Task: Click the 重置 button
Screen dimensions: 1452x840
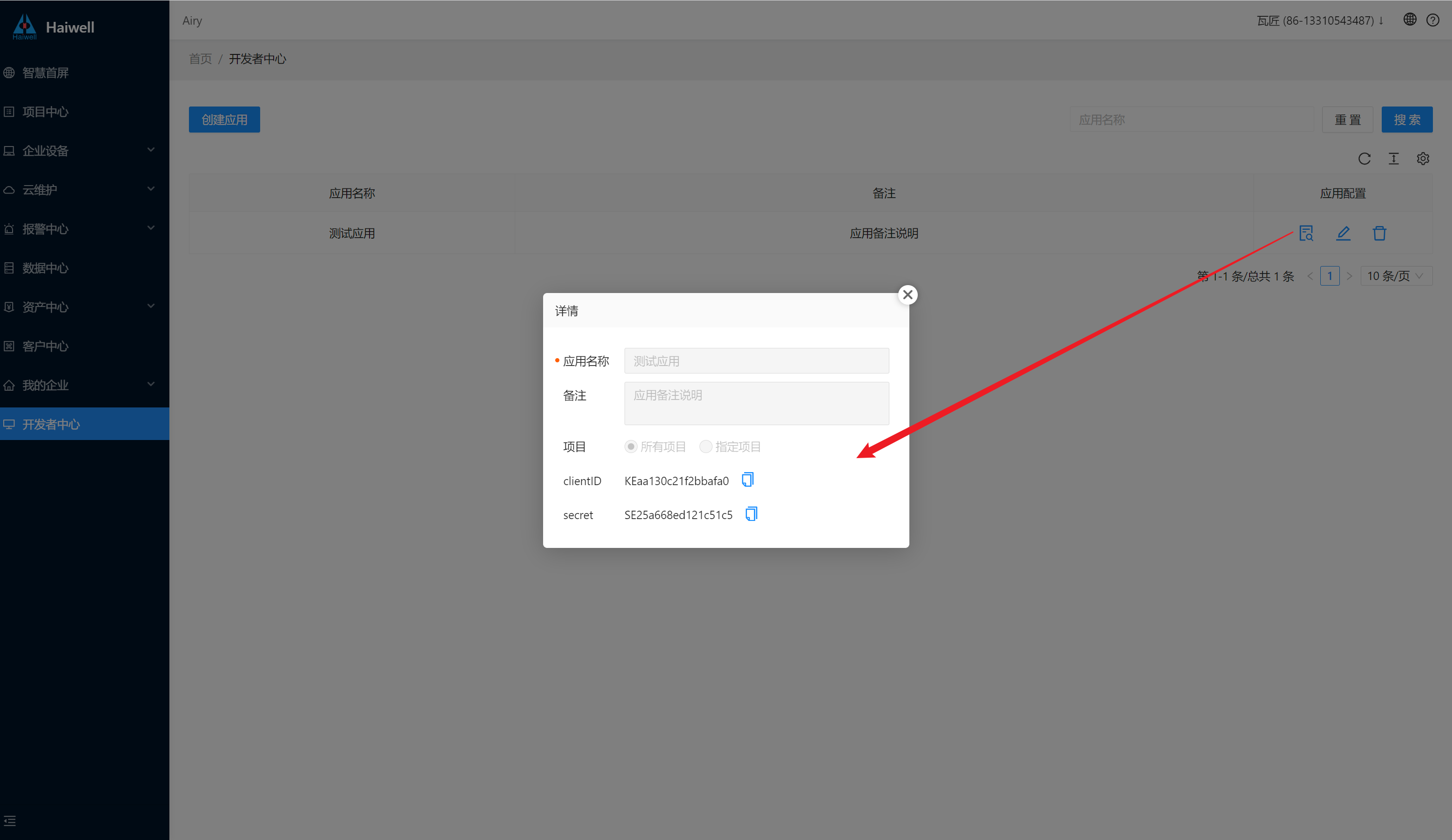Action: [1347, 120]
